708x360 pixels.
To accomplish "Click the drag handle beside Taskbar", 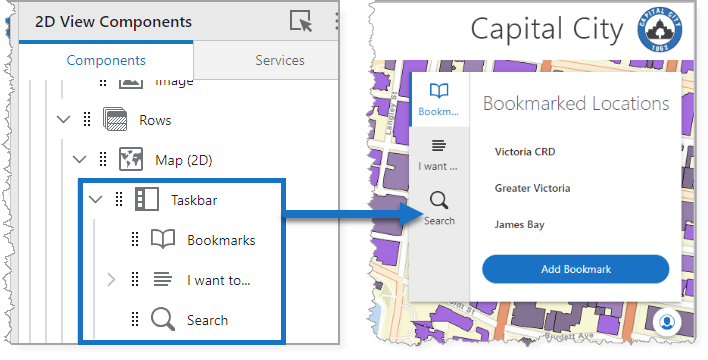I will click(119, 199).
